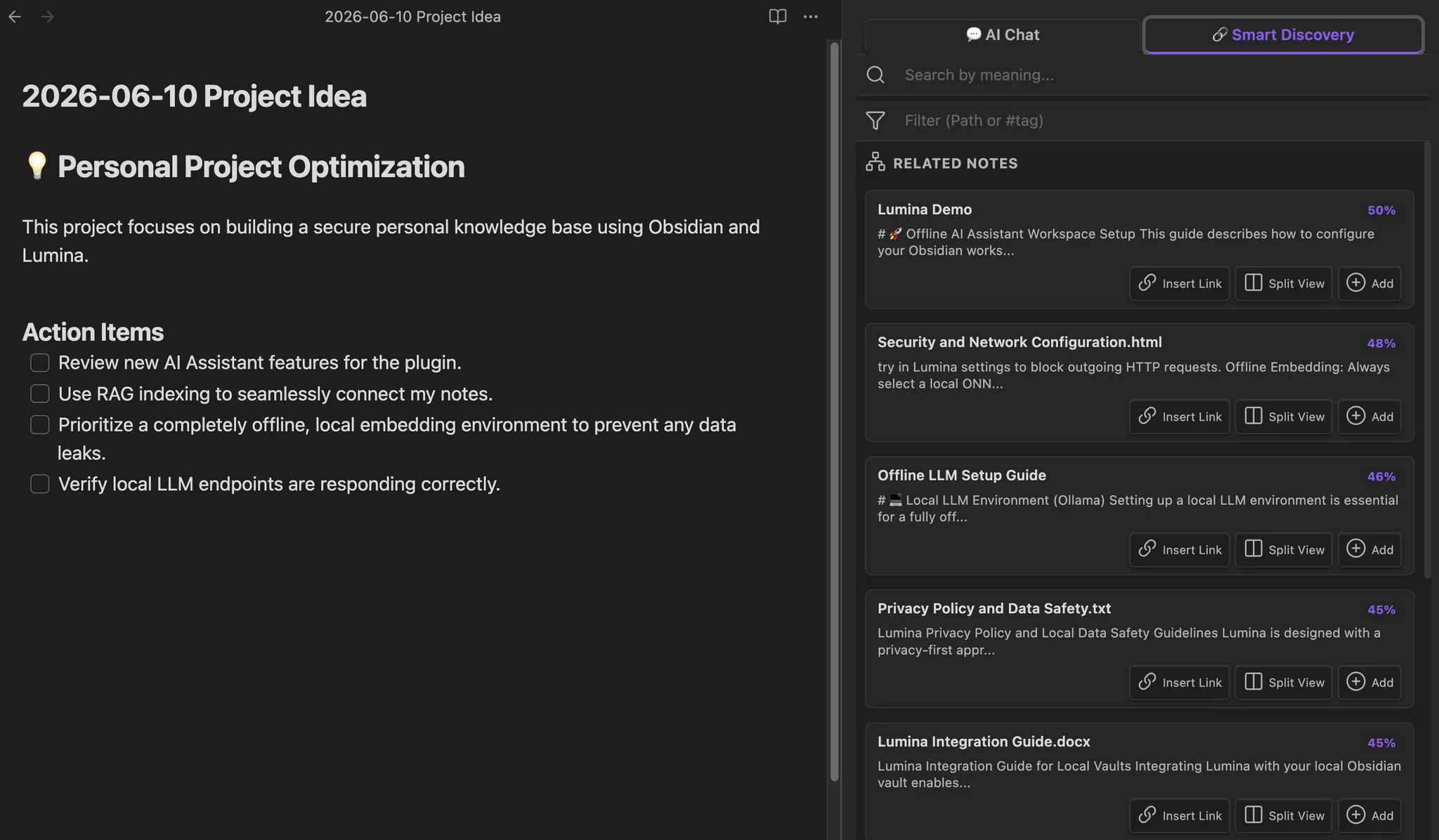Click the RELATED NOTES section label
This screenshot has width=1439, height=840.
click(956, 163)
